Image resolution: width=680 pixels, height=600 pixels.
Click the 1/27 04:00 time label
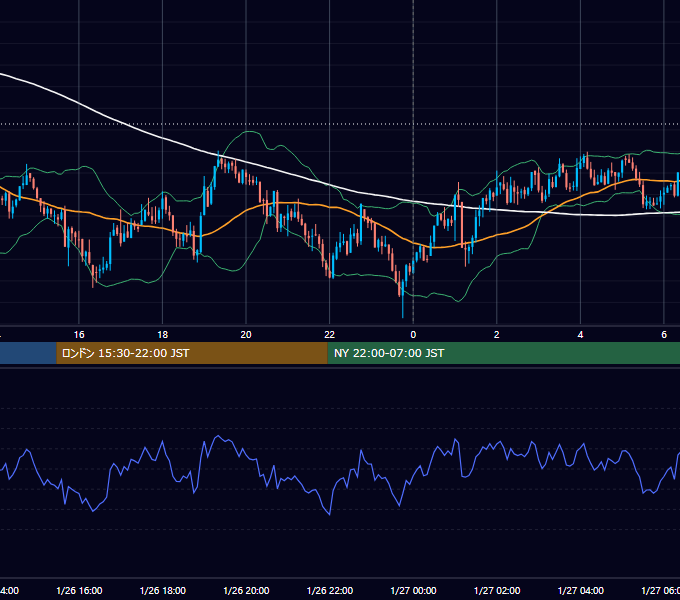(580, 590)
